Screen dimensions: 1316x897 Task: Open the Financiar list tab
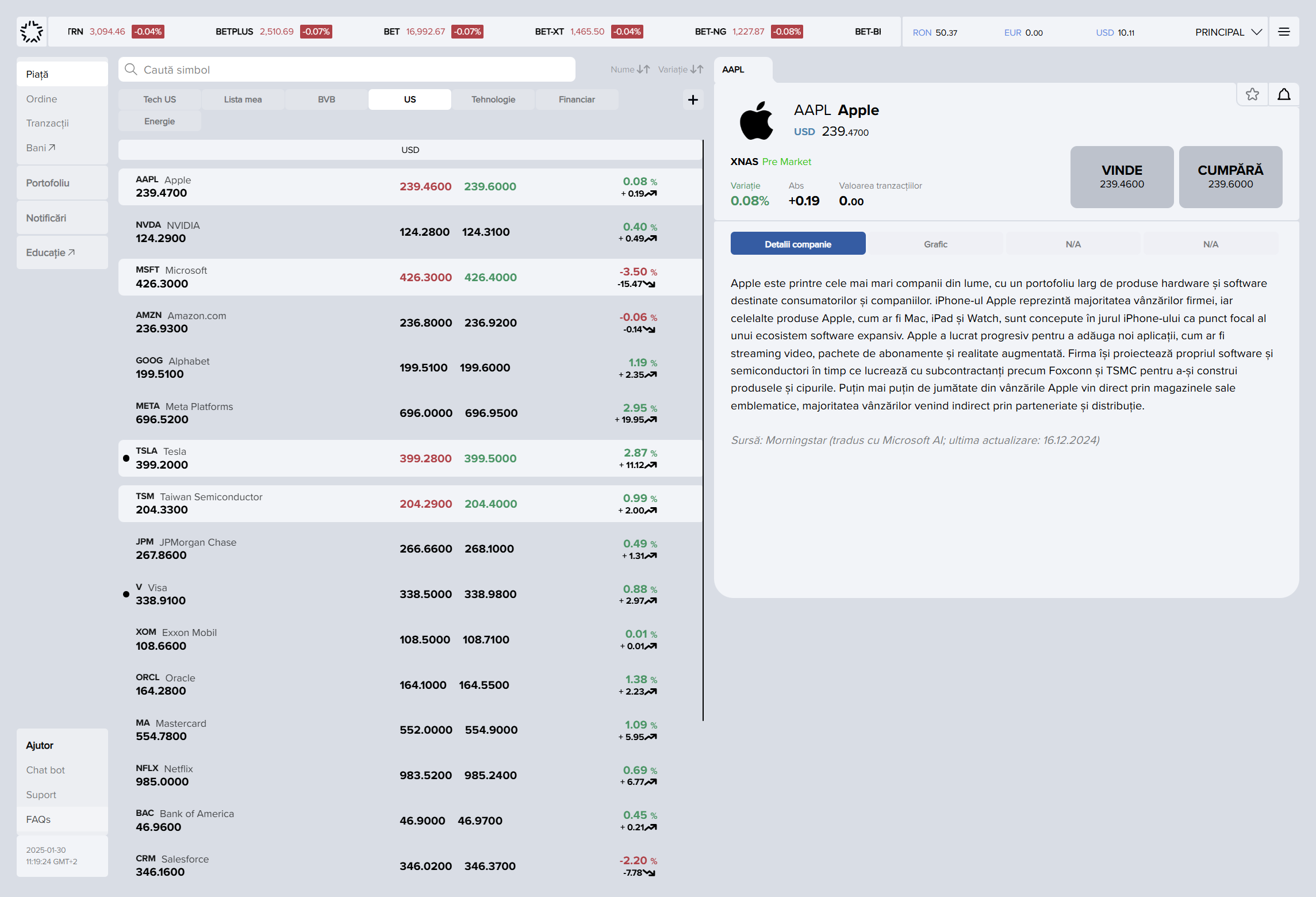[x=577, y=99]
